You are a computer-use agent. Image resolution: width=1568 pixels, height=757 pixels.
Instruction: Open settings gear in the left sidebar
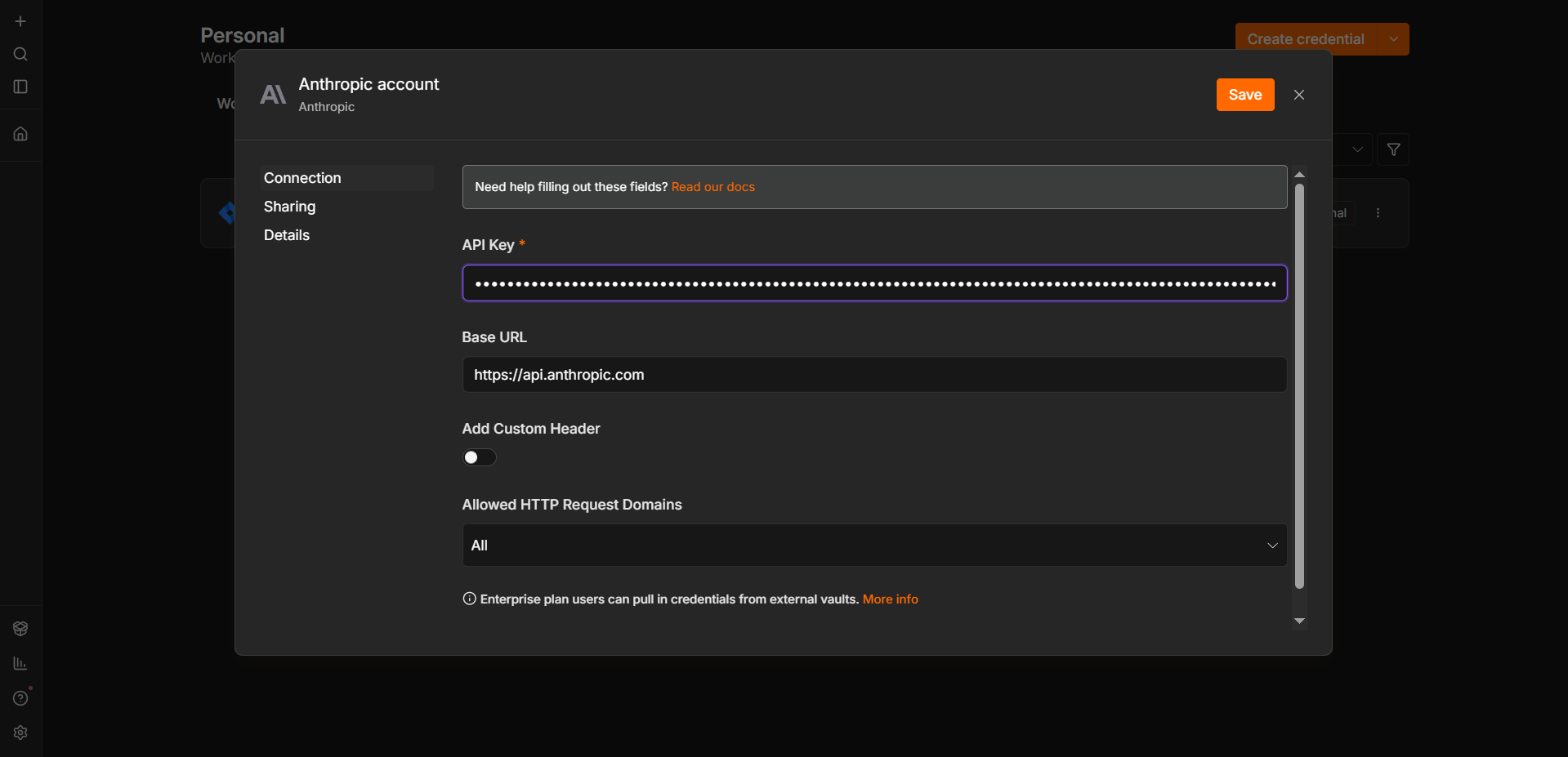[20, 733]
